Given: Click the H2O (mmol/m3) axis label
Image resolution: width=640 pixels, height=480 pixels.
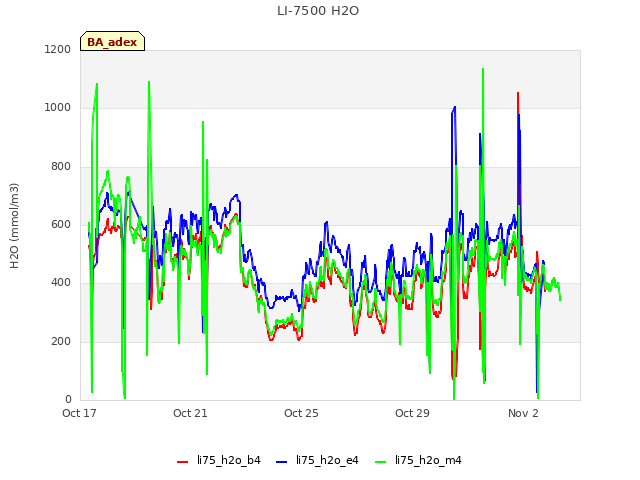Looking at the screenshot, I should coord(14,226).
